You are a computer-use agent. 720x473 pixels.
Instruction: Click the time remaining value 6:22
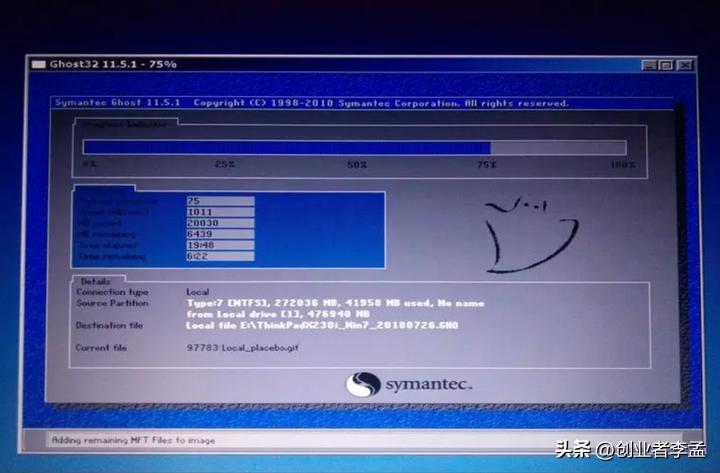pyautogui.click(x=220, y=256)
